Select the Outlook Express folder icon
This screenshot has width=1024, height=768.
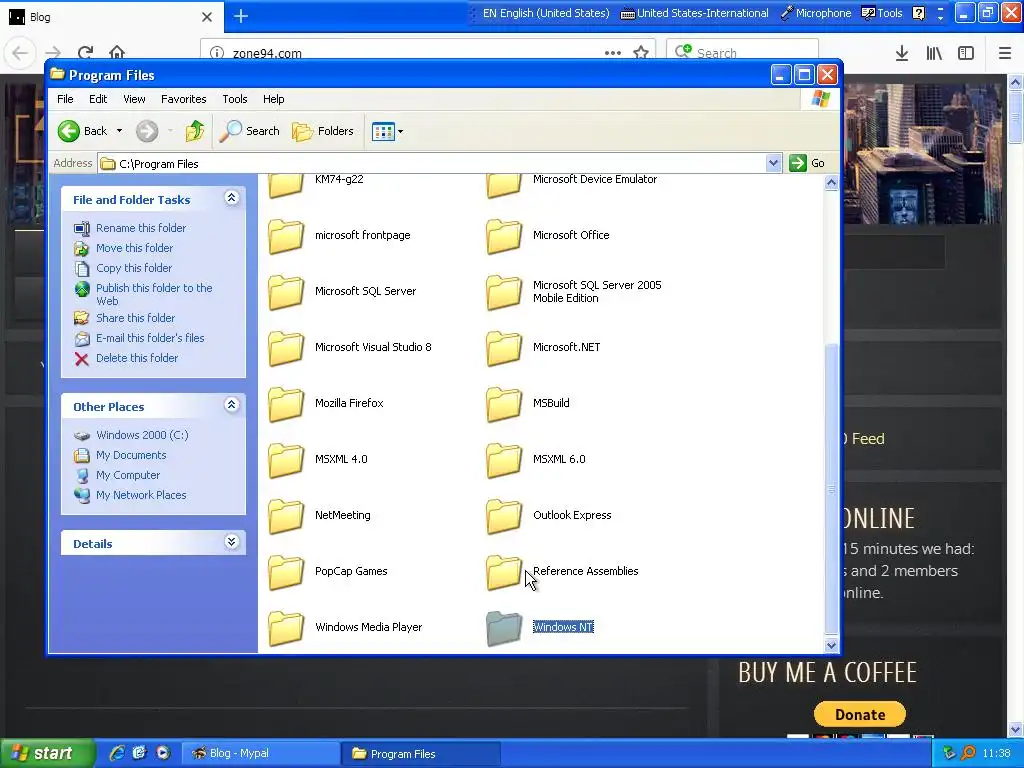pyautogui.click(x=504, y=516)
